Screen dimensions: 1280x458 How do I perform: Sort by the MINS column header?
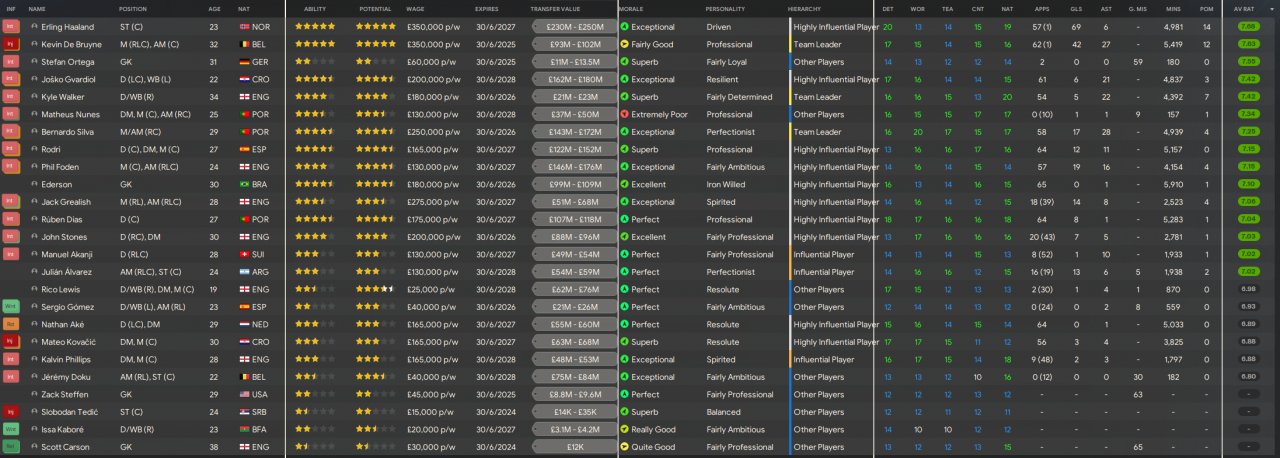pyautogui.click(x=1174, y=8)
